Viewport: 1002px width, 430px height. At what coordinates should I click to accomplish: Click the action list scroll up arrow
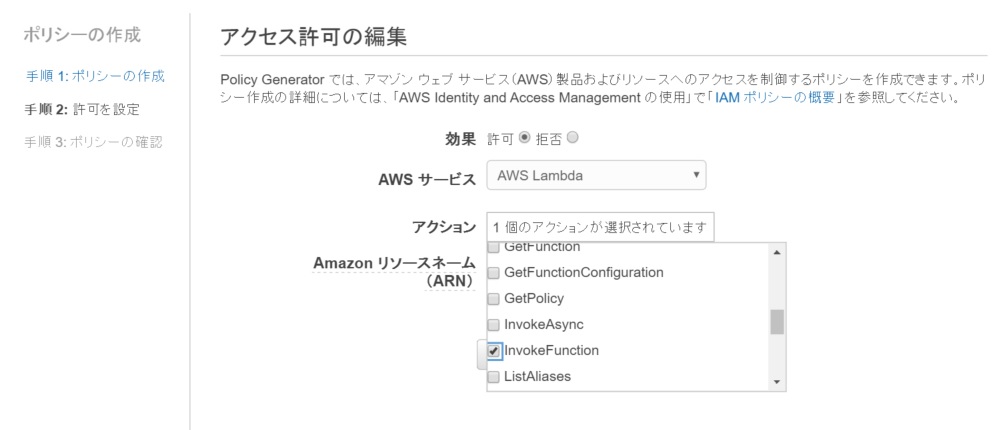tap(777, 253)
